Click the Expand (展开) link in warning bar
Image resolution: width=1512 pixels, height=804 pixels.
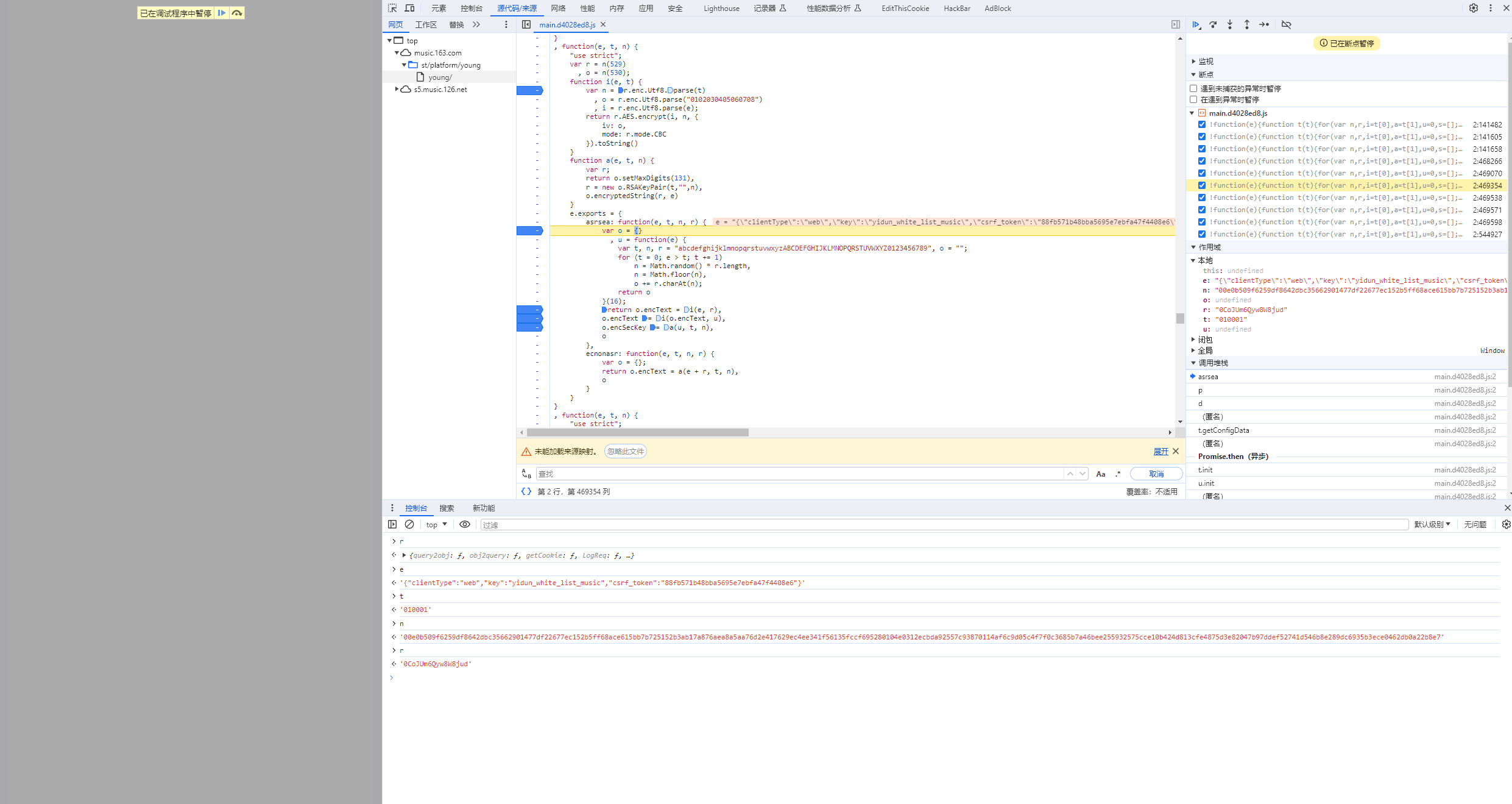[1160, 451]
